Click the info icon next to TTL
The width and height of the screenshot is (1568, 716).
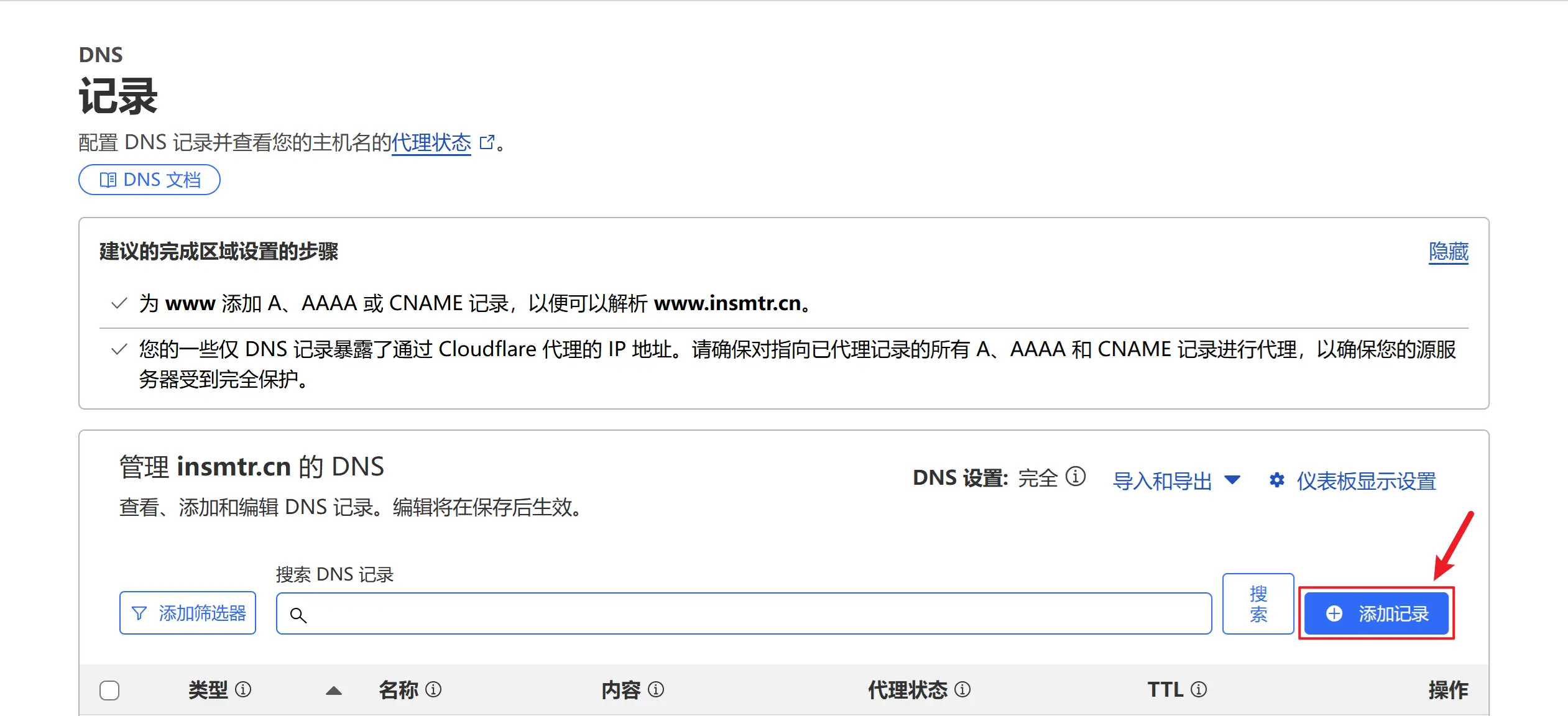(x=1199, y=689)
